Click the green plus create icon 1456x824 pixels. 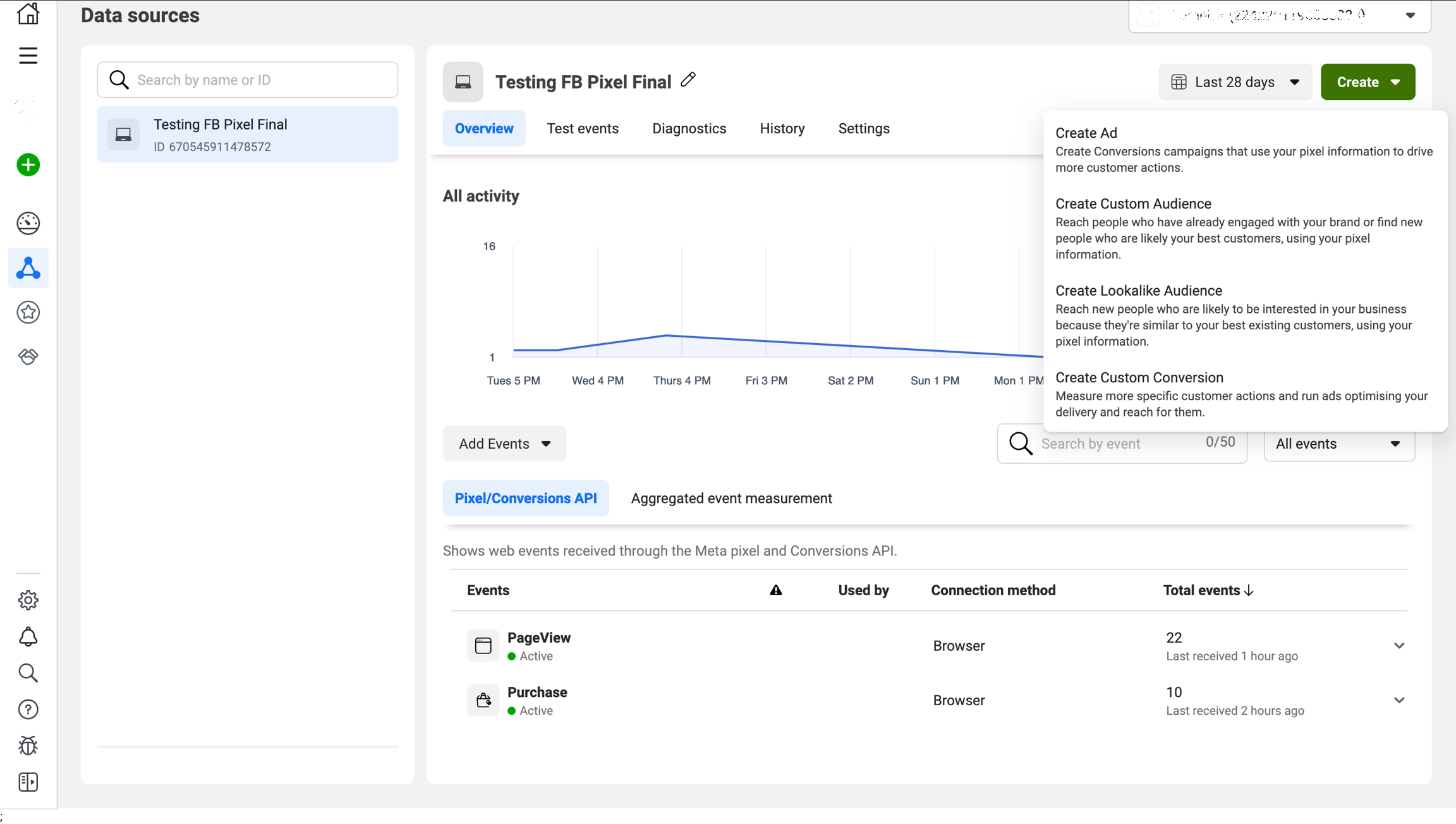pyautogui.click(x=28, y=165)
